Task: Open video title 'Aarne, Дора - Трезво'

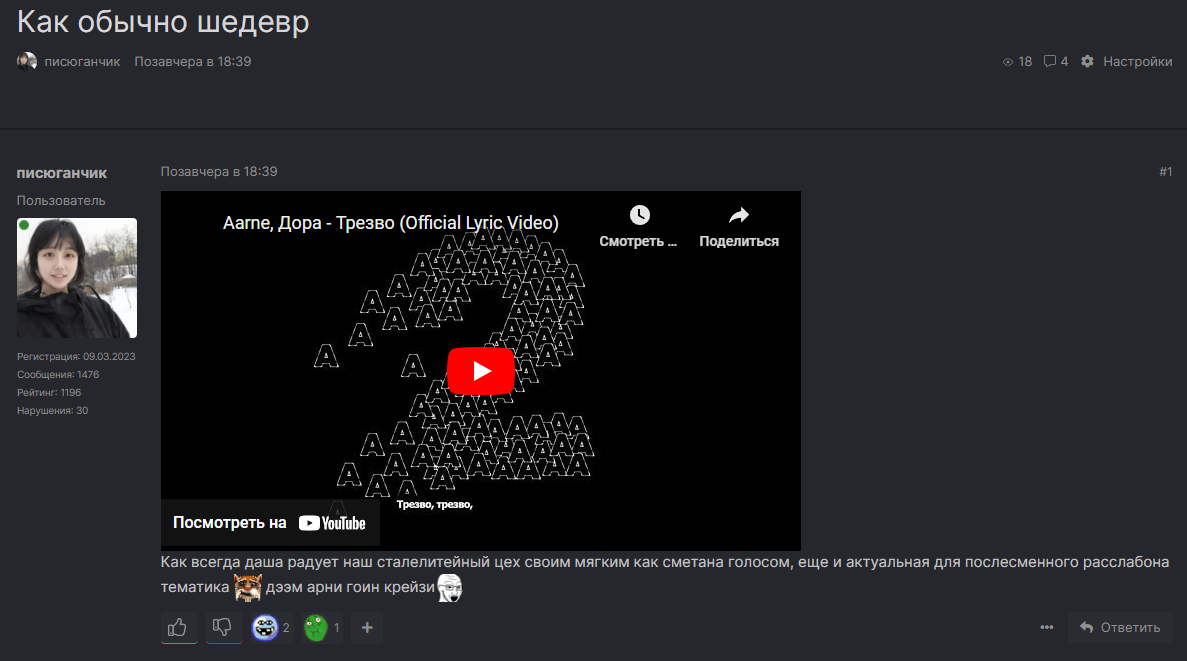Action: pyautogui.click(x=391, y=223)
